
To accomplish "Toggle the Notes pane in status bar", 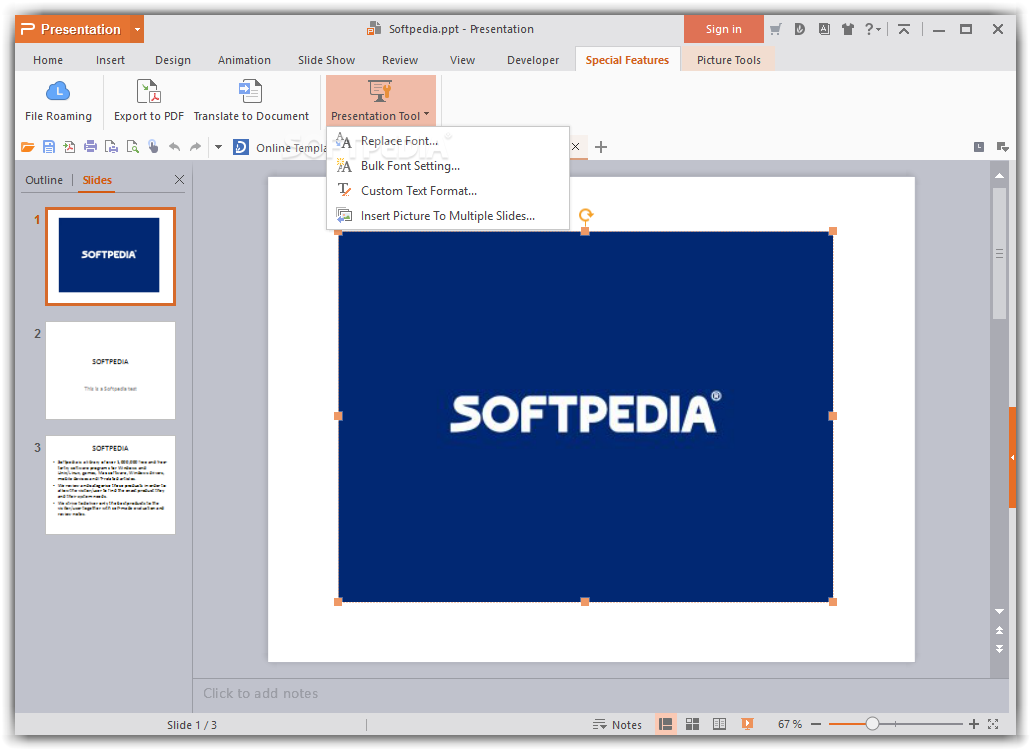I will point(617,724).
